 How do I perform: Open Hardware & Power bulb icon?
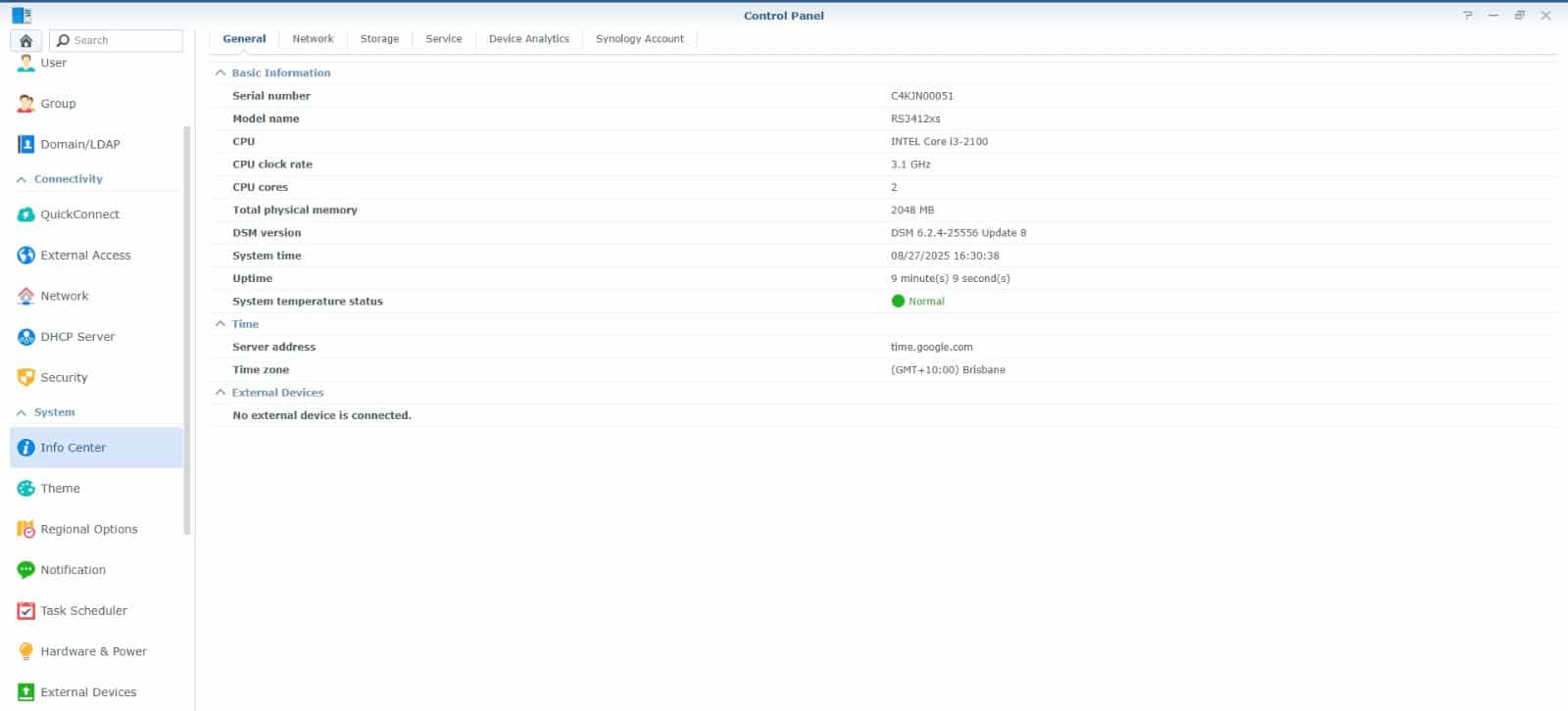click(x=26, y=652)
